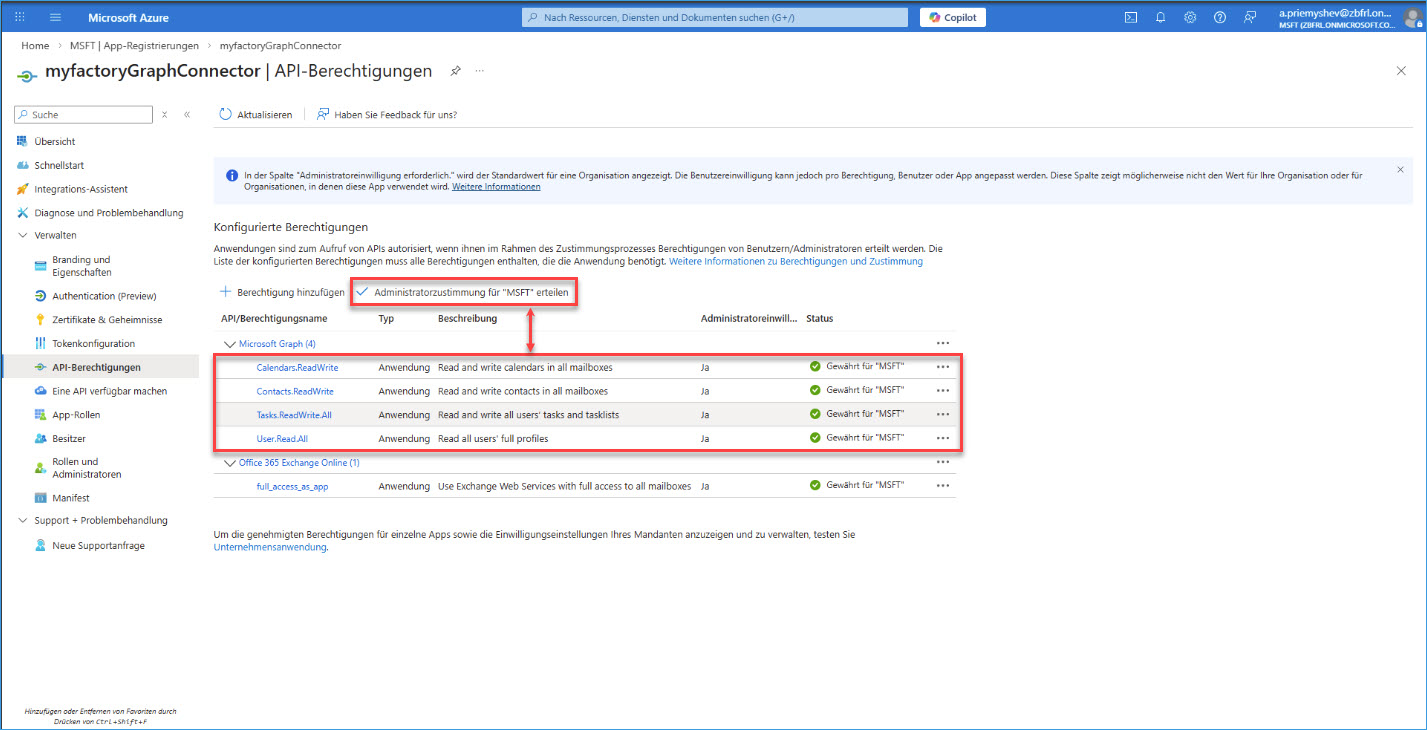
Task: Collapse the Support + Problembehandlung section
Action: pos(24,521)
